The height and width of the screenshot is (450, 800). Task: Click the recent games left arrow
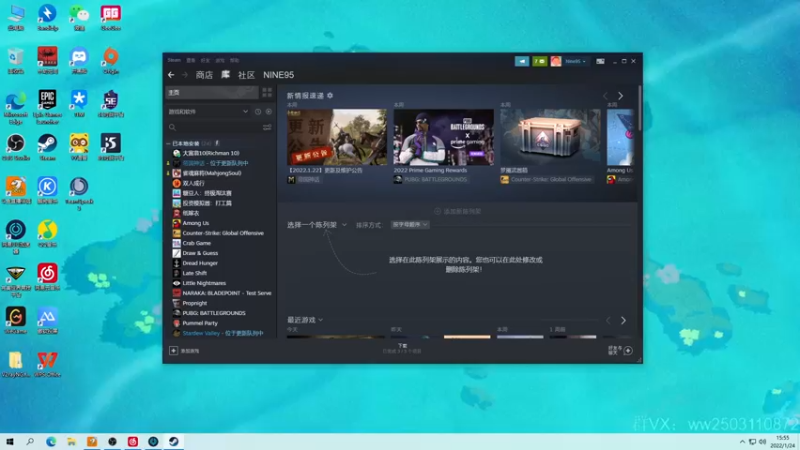click(x=608, y=320)
